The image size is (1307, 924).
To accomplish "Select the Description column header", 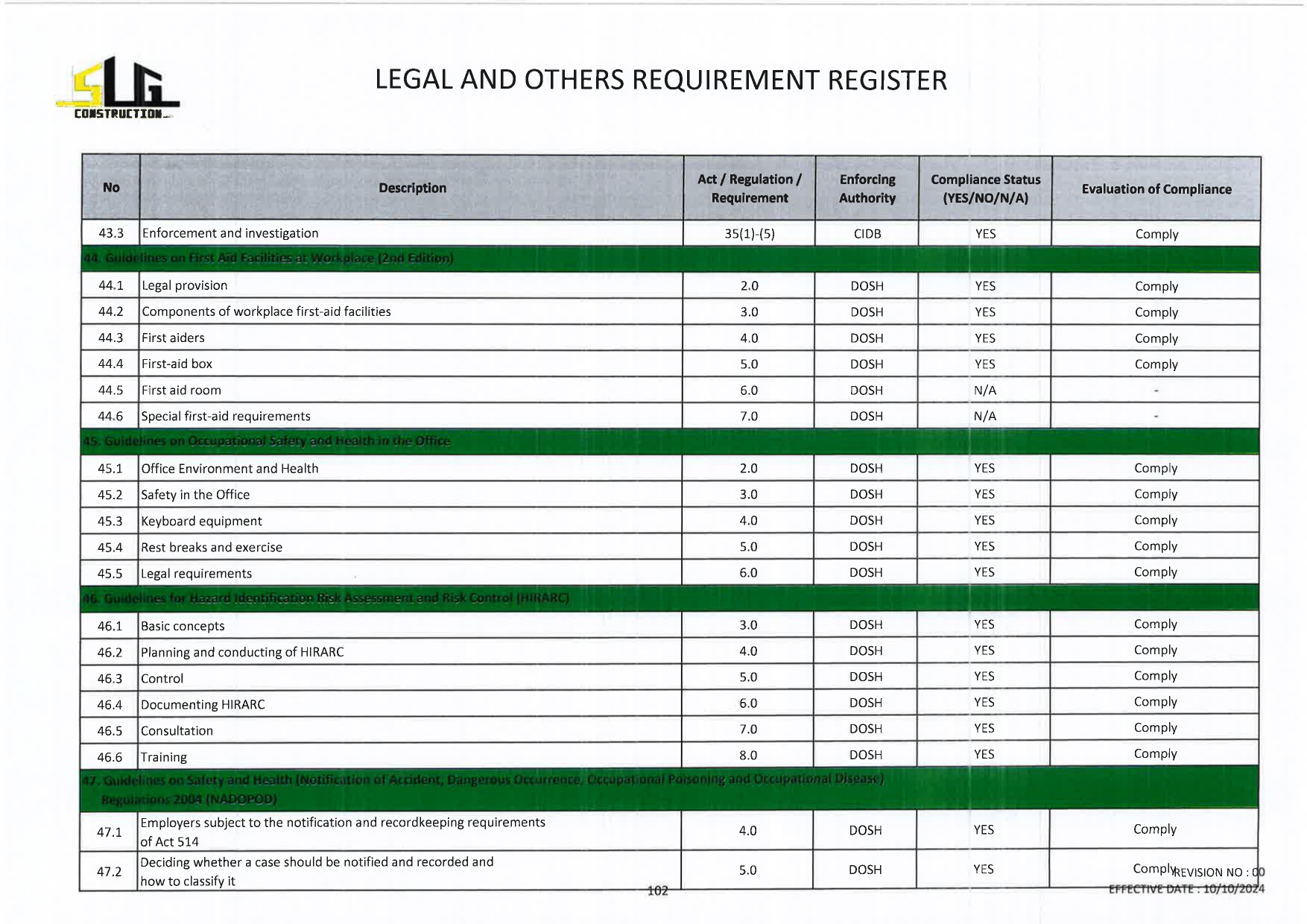I will (x=412, y=188).
